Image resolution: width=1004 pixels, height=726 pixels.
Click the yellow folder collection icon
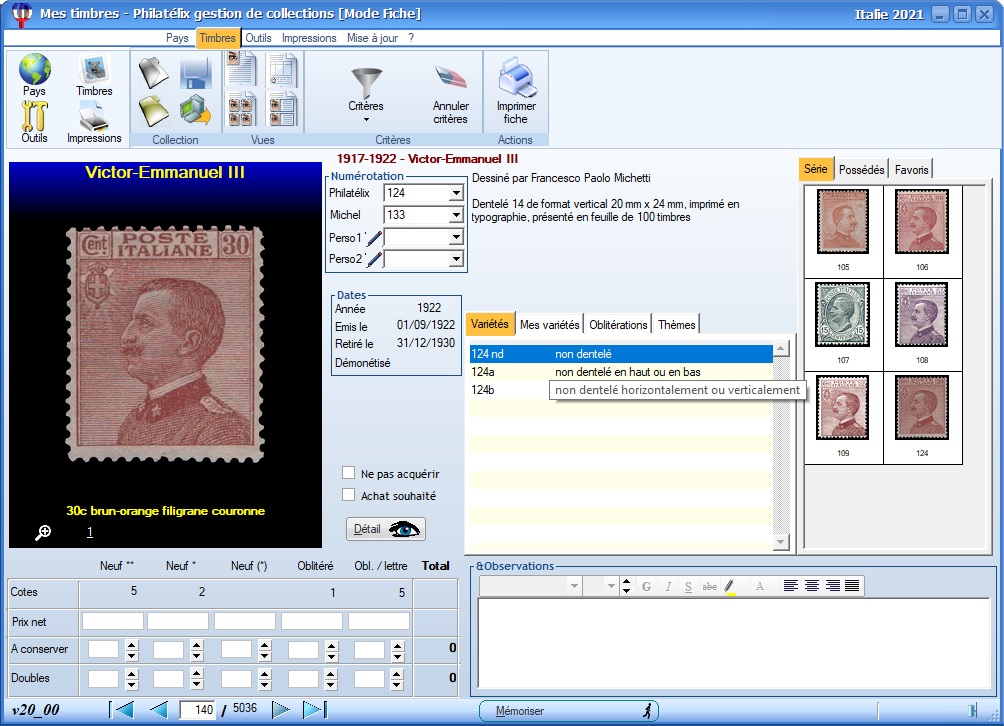(154, 111)
